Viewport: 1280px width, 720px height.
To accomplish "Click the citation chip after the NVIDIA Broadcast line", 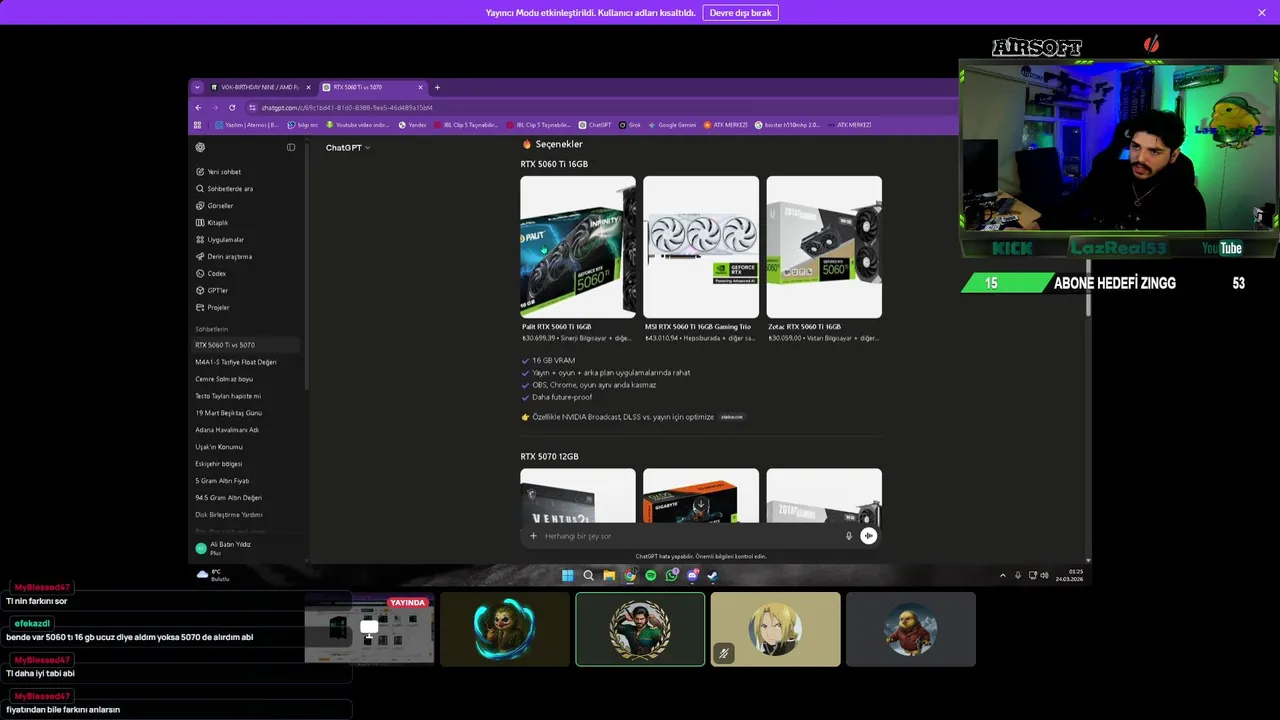I will click(x=732, y=417).
